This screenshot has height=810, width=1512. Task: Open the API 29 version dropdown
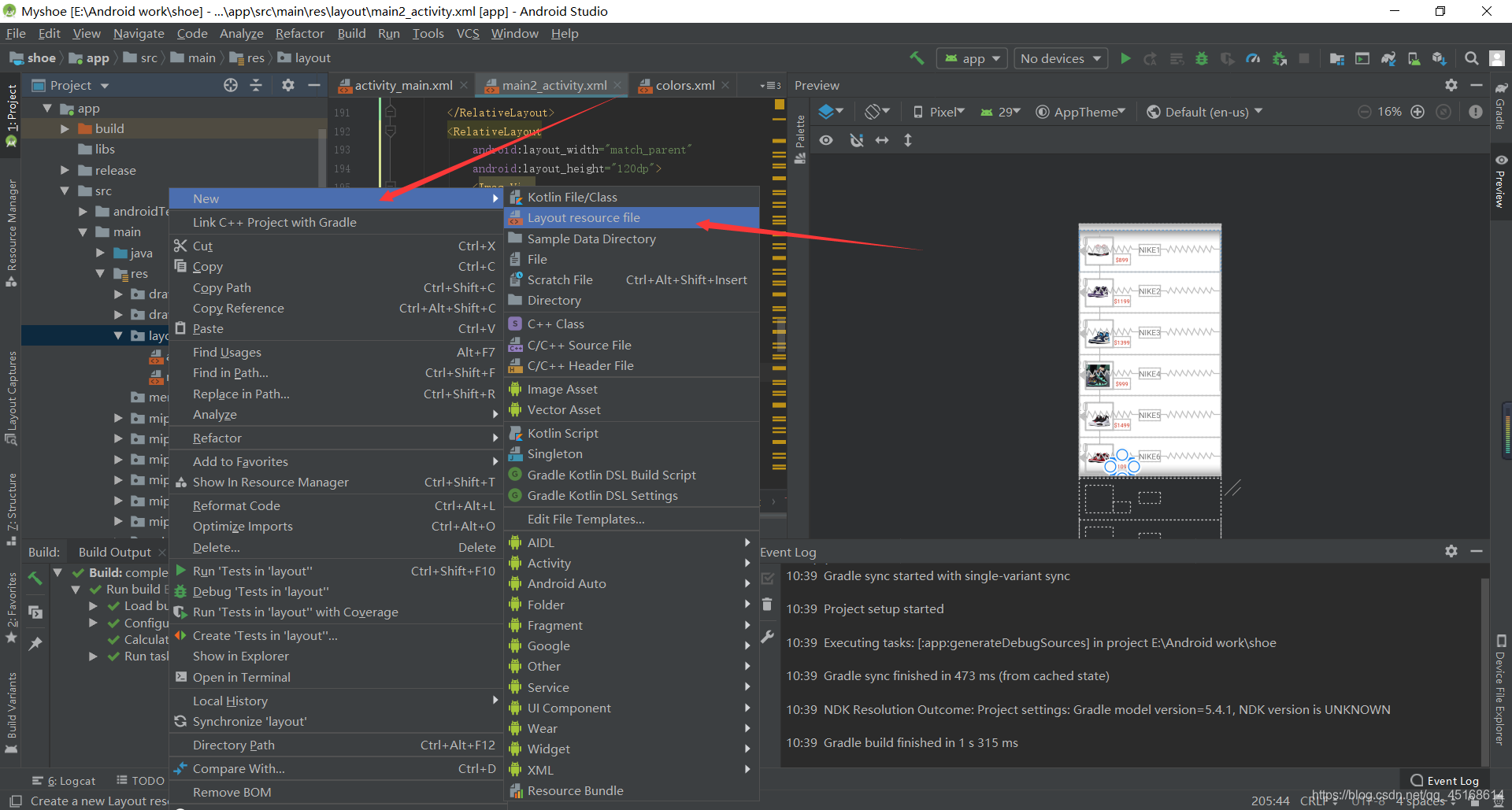pos(1000,111)
